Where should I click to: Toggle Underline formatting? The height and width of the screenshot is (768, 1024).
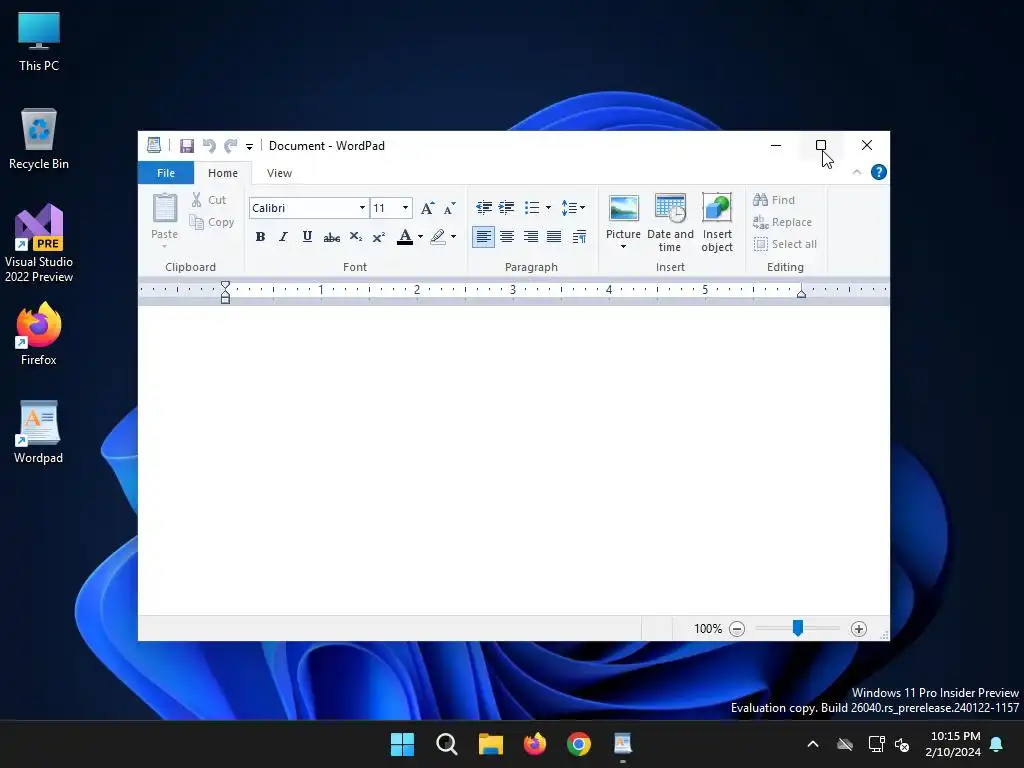click(307, 236)
